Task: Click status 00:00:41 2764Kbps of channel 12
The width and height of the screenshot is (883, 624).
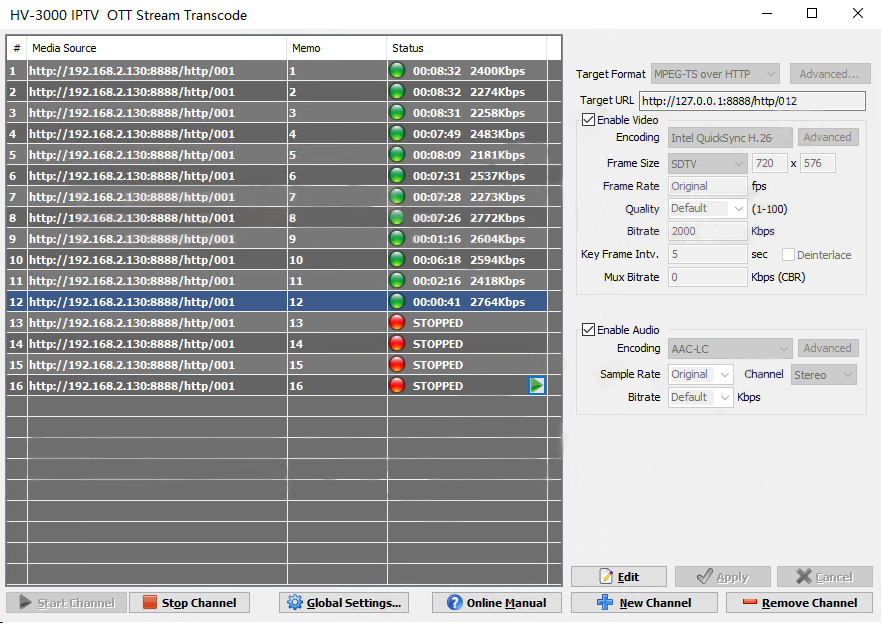Action: point(469,302)
